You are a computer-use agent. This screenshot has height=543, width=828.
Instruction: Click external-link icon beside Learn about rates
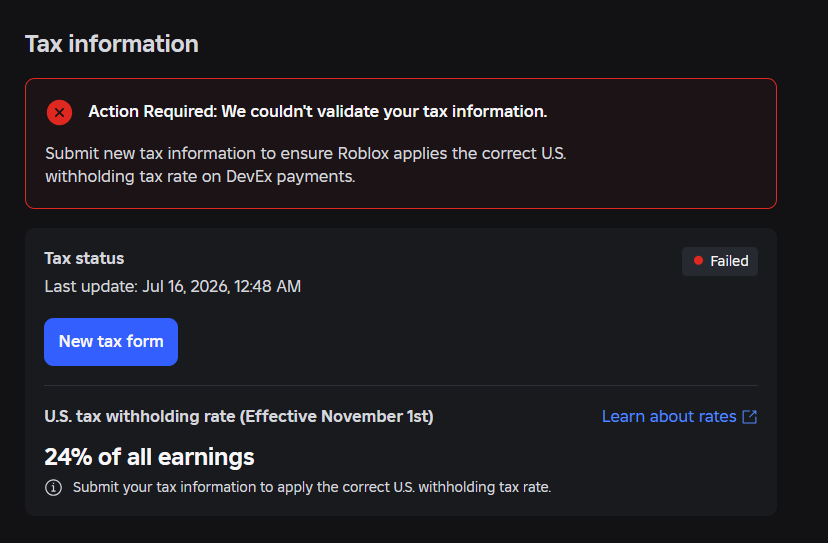pyautogui.click(x=749, y=417)
